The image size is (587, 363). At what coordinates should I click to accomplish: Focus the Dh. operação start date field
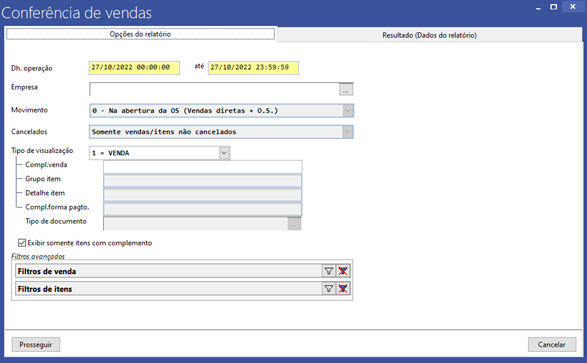click(x=134, y=68)
